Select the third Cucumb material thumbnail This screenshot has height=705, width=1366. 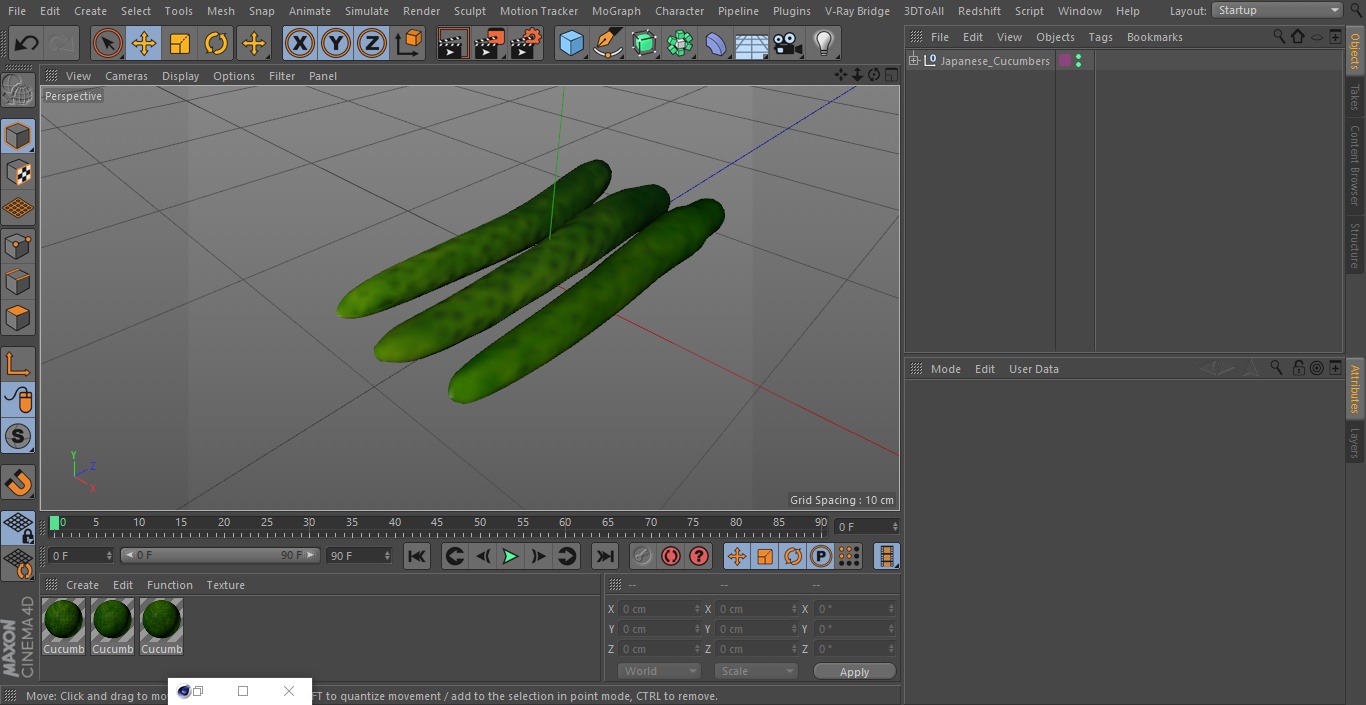[161, 620]
